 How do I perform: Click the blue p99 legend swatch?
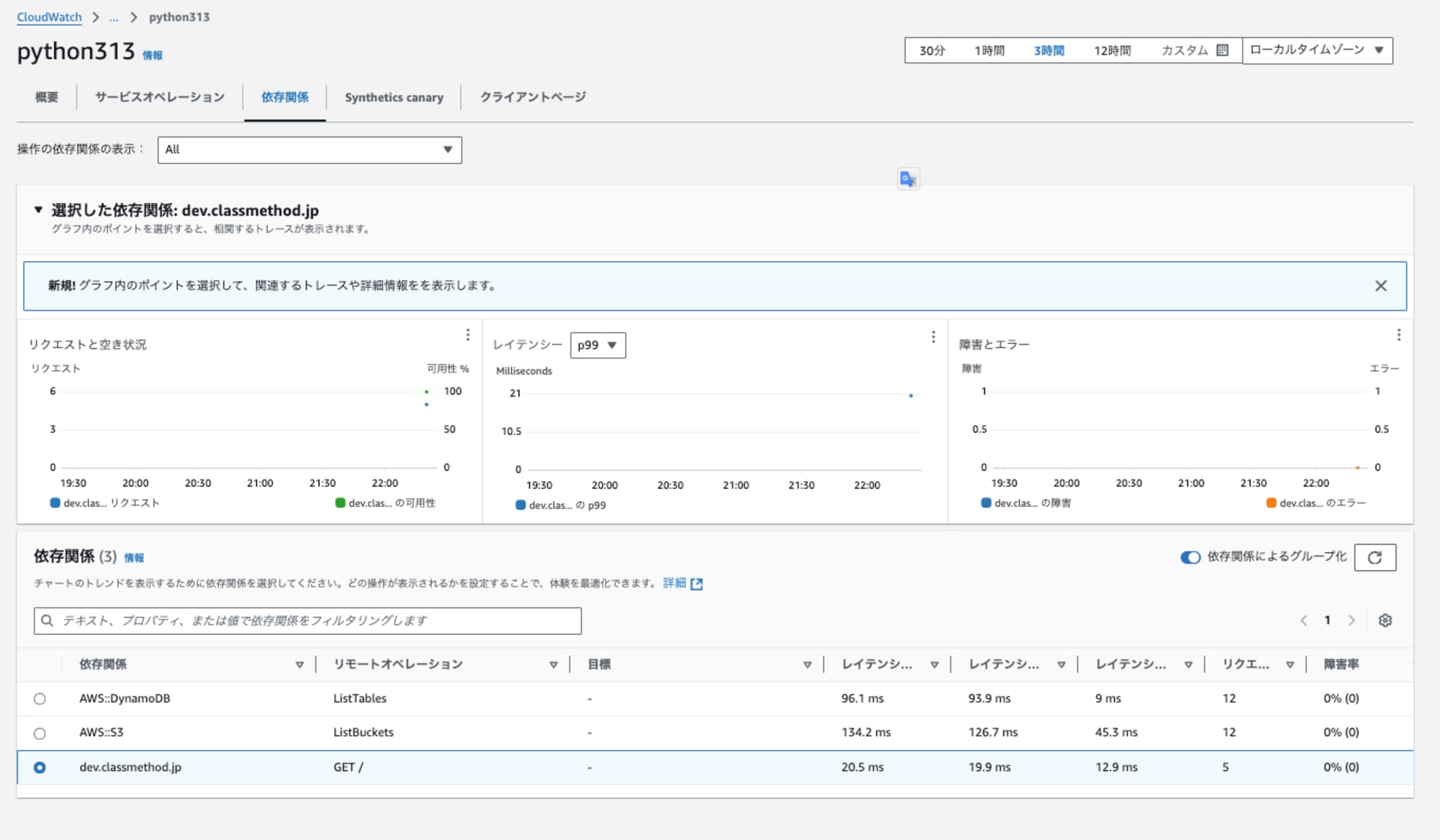point(521,505)
